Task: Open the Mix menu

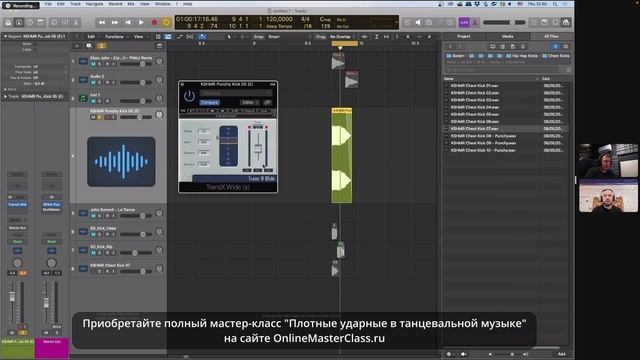Action: coord(131,4)
